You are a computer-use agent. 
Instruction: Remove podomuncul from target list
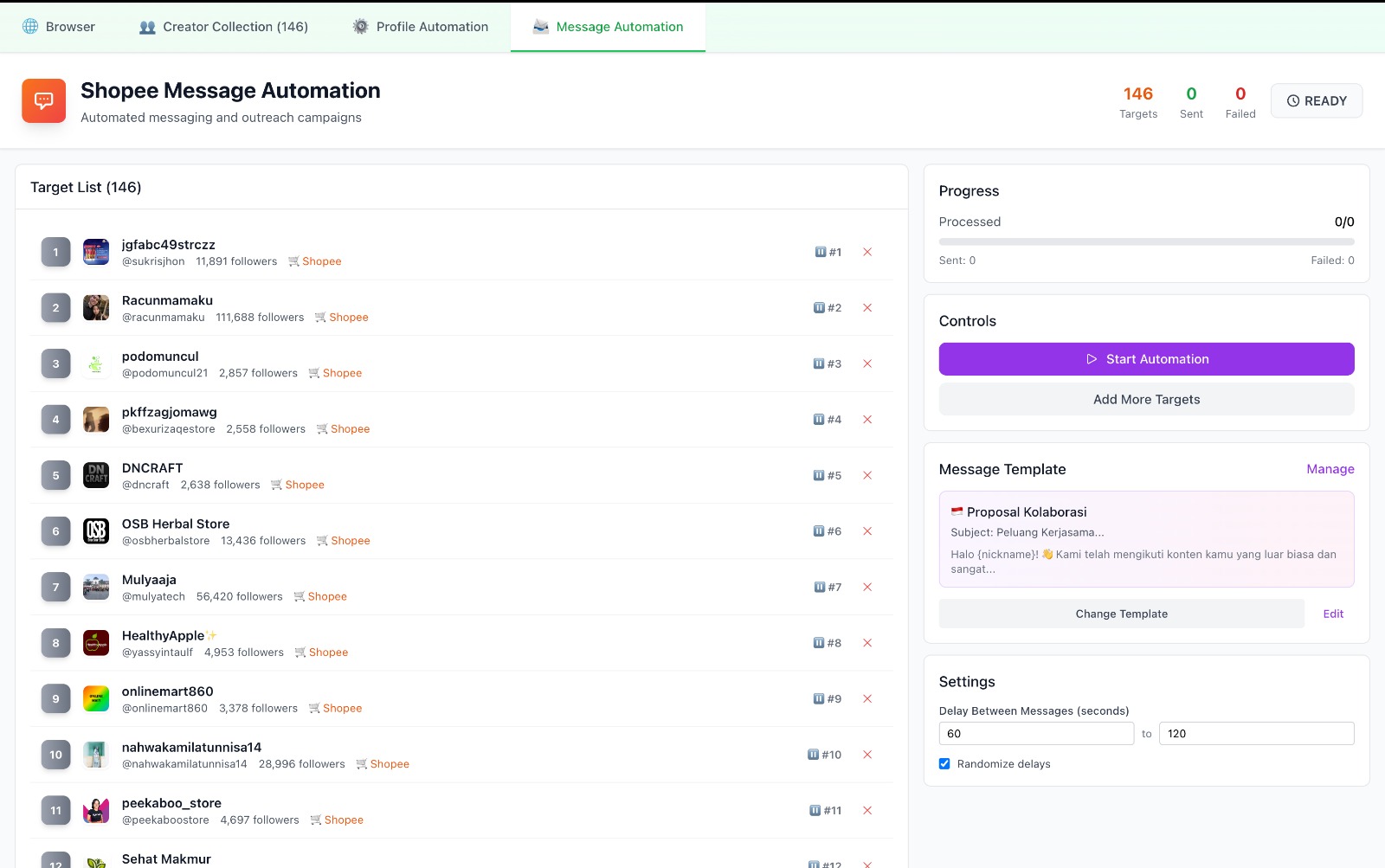[867, 363]
